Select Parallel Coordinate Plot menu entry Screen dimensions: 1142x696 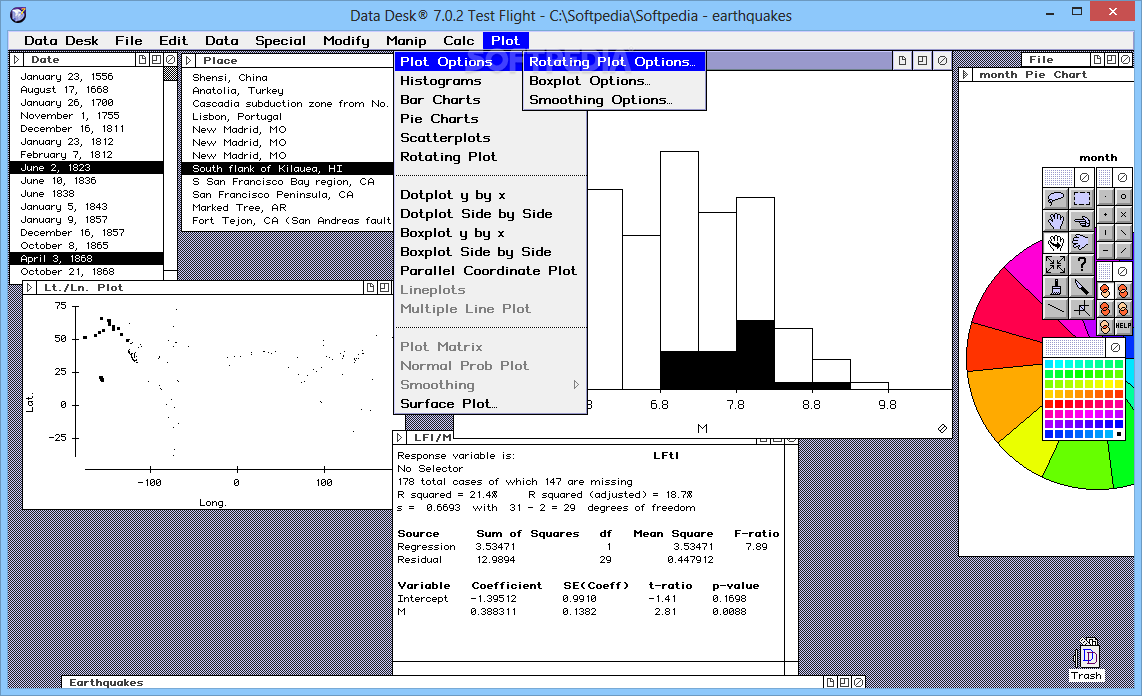click(x=490, y=271)
